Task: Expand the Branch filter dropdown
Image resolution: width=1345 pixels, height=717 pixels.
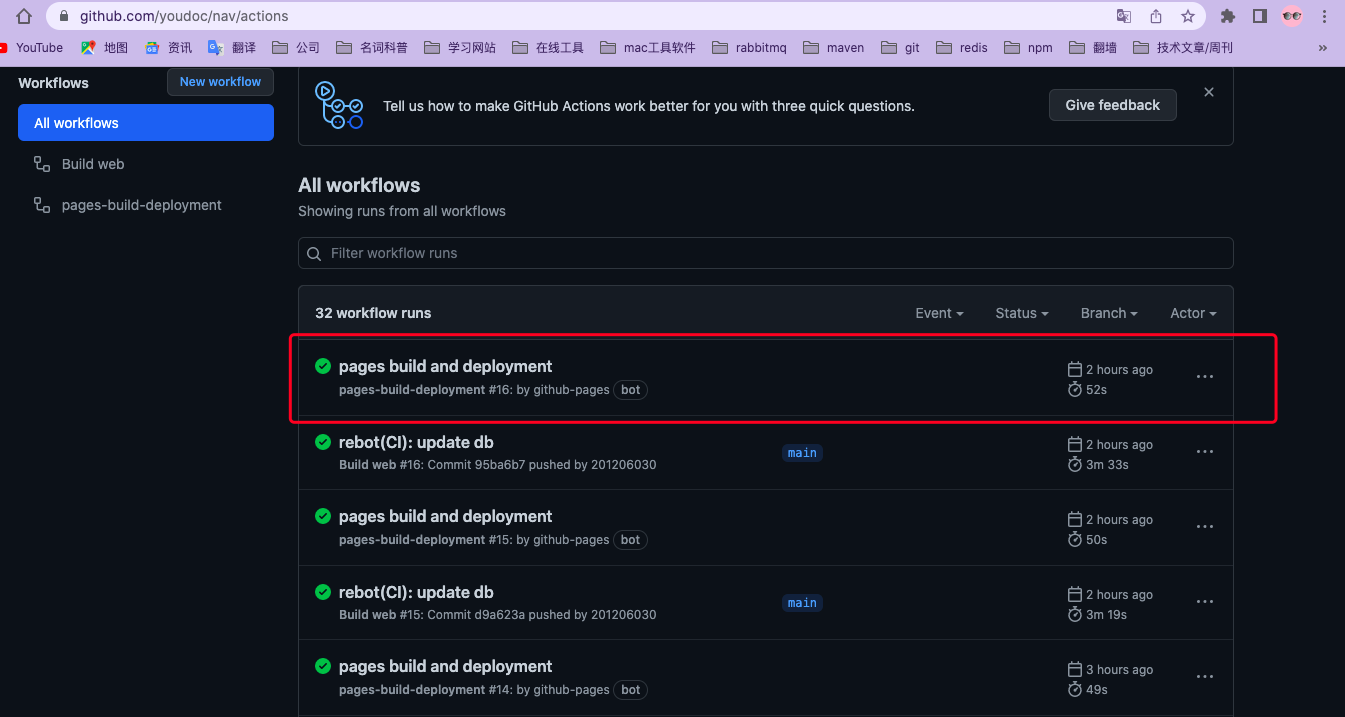Action: click(1109, 313)
